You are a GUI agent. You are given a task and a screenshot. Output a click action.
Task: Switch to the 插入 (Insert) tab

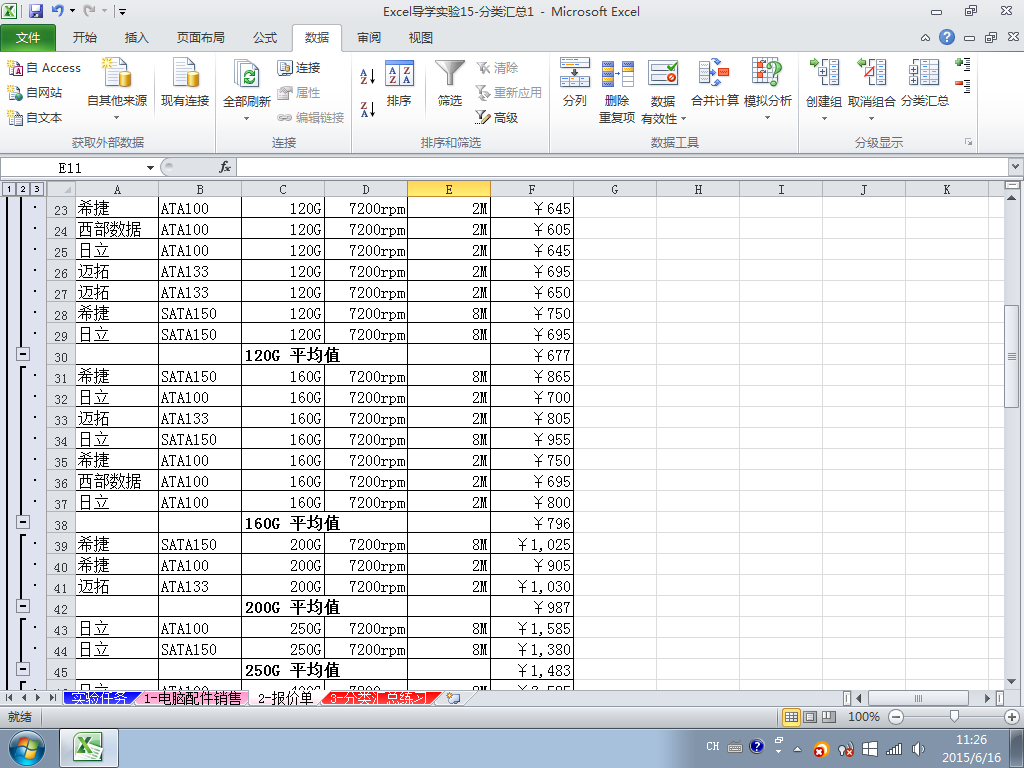coord(136,38)
